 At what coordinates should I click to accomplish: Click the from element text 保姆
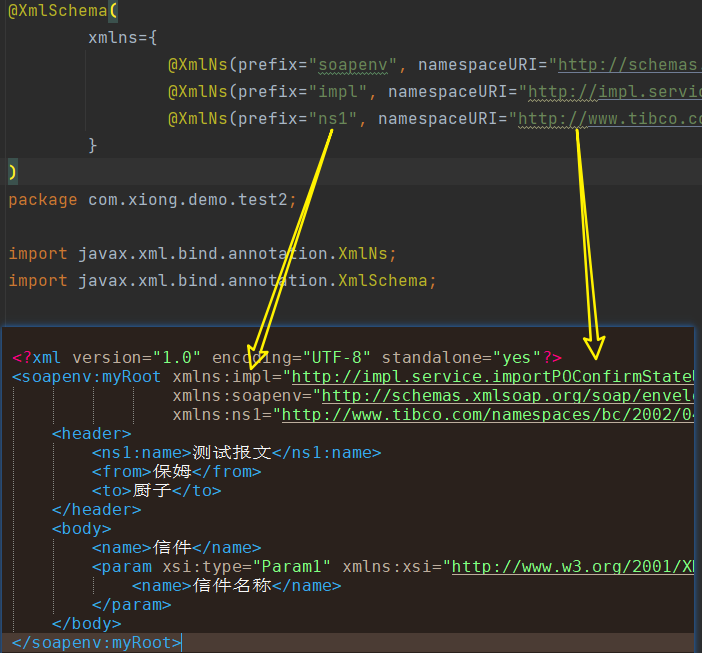click(x=172, y=472)
